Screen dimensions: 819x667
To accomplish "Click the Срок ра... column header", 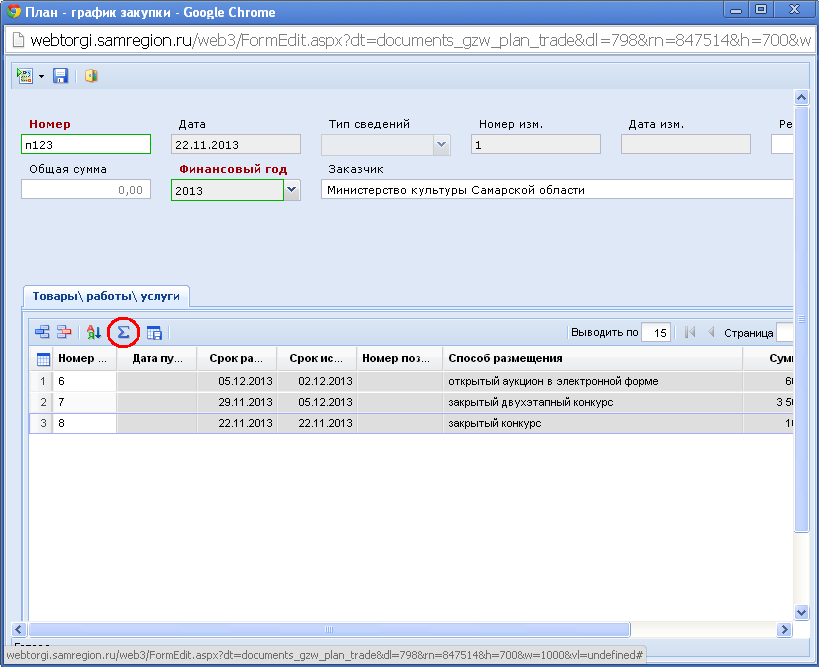I will tap(236, 358).
